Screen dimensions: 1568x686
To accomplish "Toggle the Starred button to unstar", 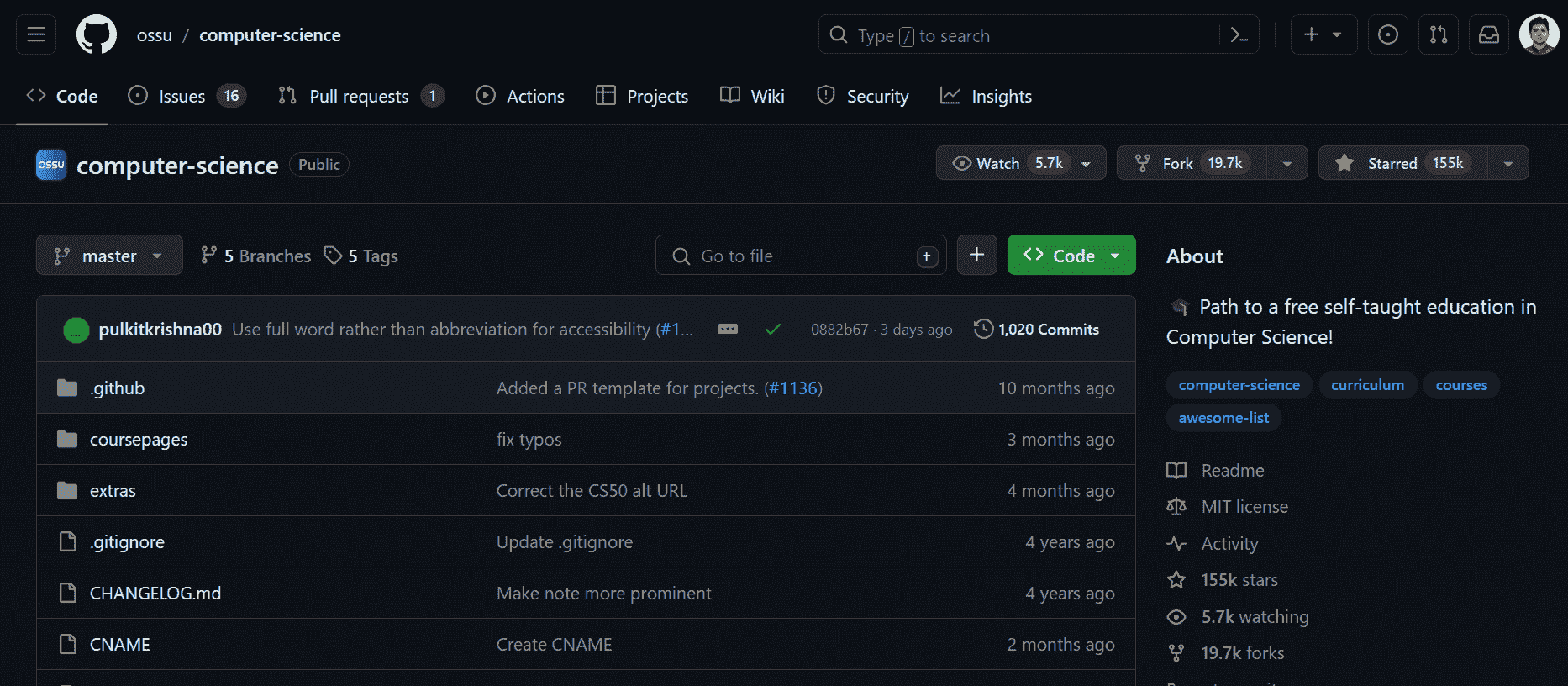I will tap(1403, 163).
